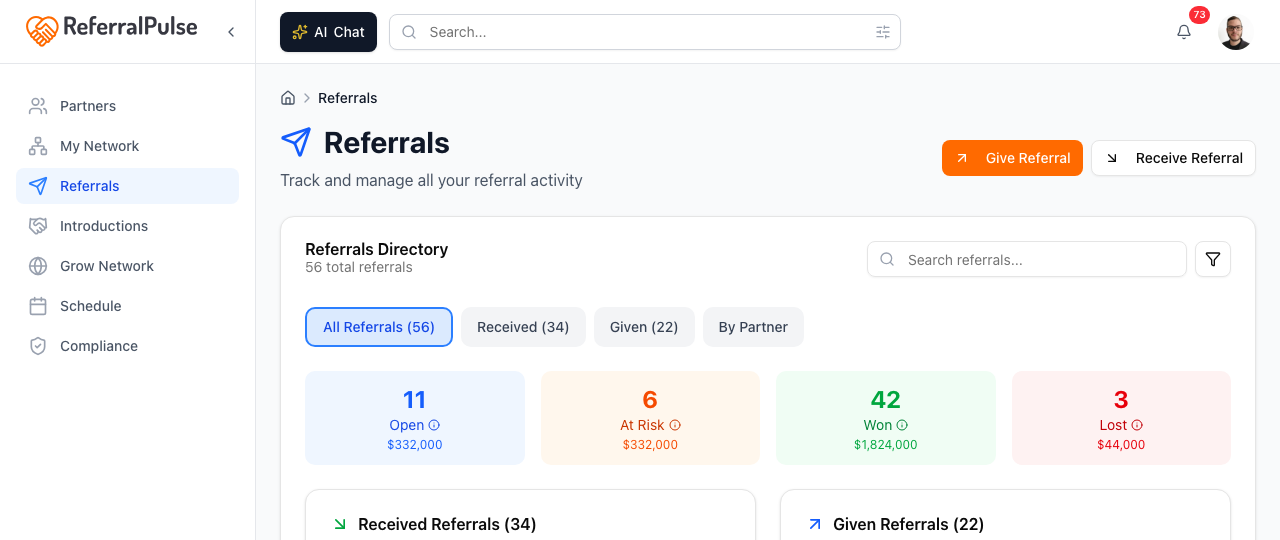
Task: Click the home breadcrumb icon
Action: coord(288,98)
